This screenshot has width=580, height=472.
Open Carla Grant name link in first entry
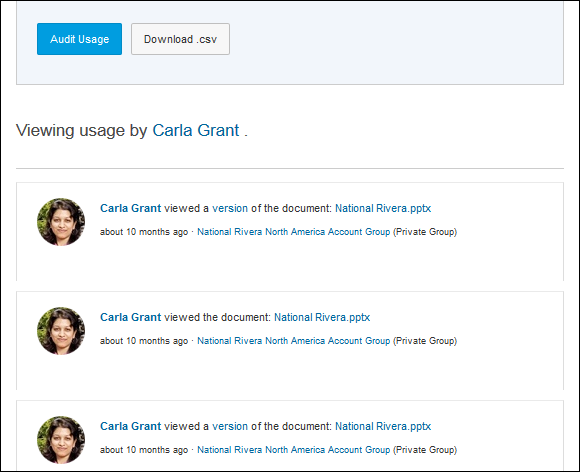coord(131,208)
